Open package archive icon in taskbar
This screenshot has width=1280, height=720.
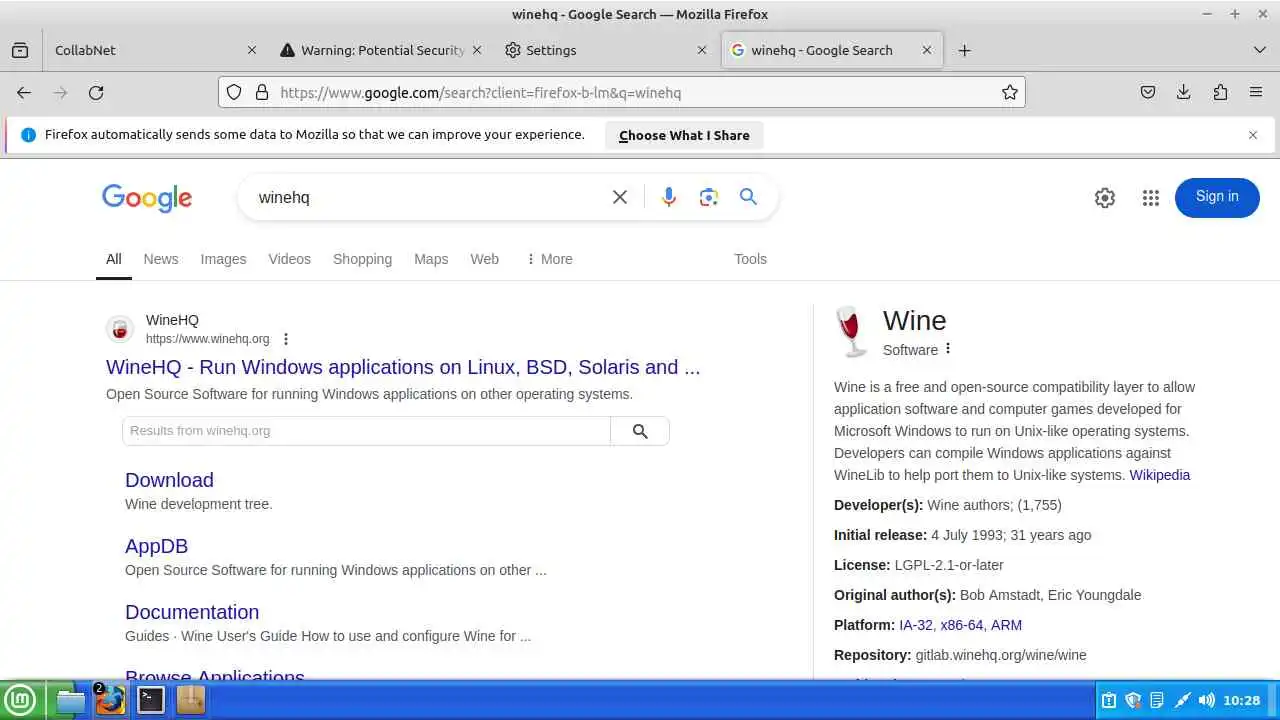(x=191, y=700)
